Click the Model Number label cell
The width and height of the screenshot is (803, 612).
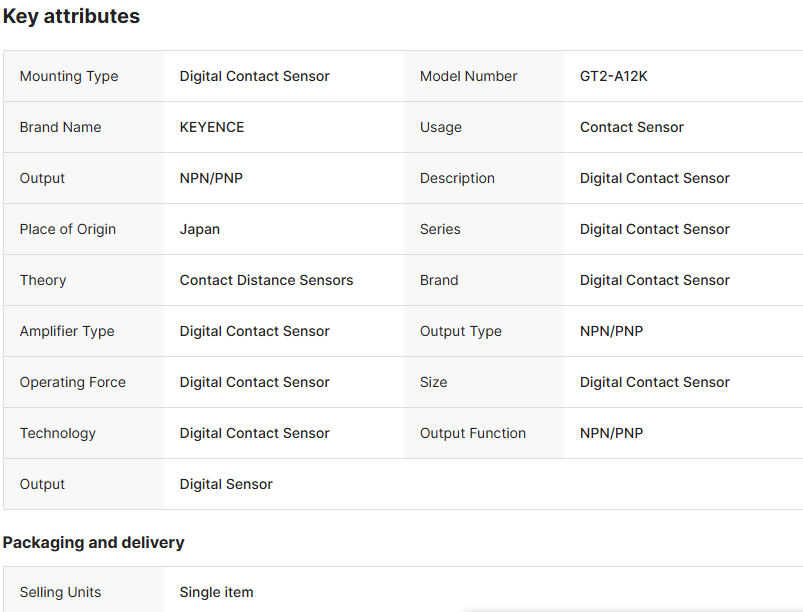tap(468, 76)
